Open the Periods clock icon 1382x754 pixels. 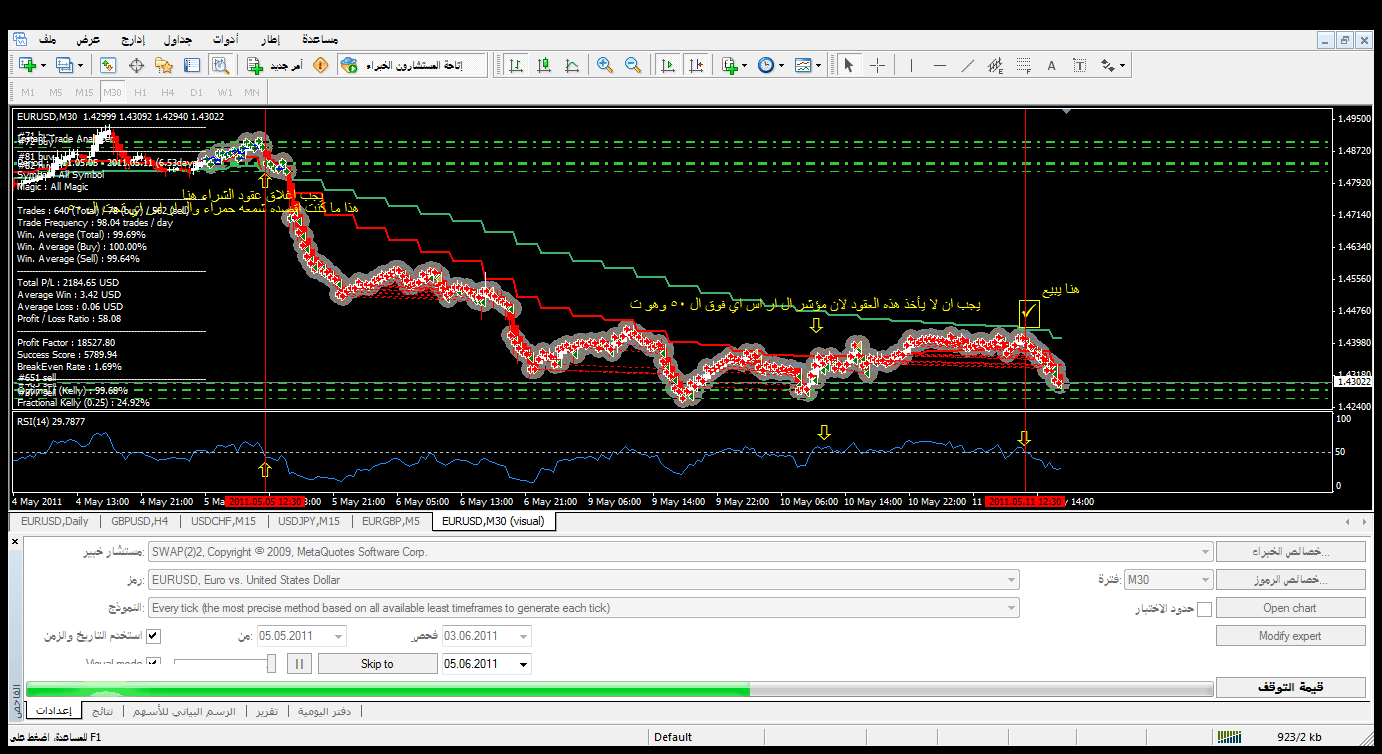pos(765,65)
